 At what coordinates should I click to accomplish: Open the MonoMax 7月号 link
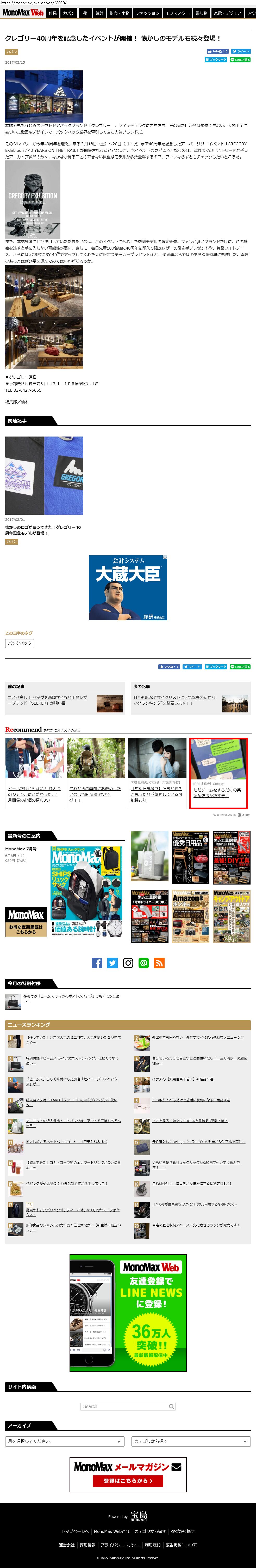pyautogui.click(x=21, y=849)
